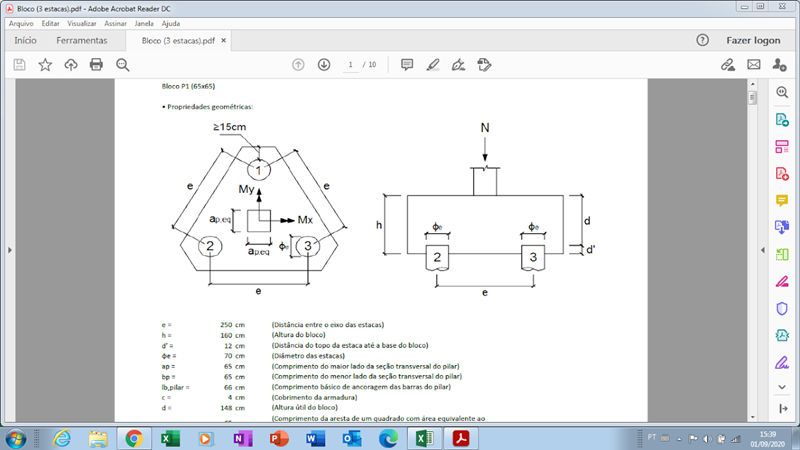Click the stamp tool icon
The image size is (800, 450).
[484, 65]
